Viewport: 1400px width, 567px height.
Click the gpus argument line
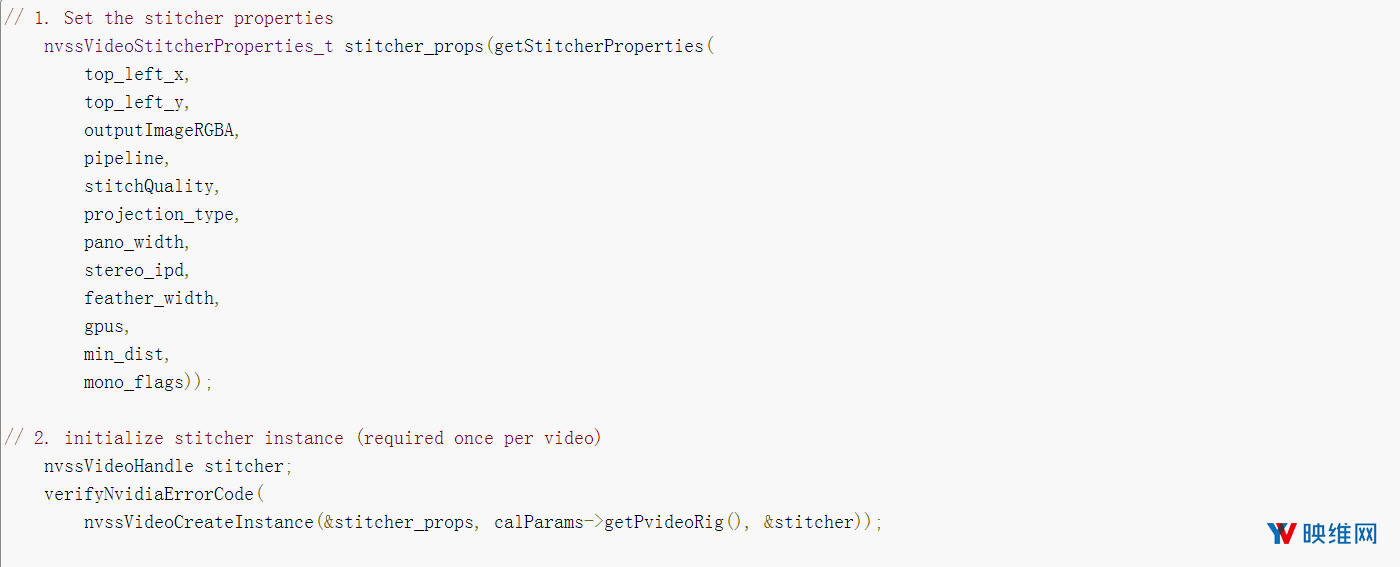(x=105, y=326)
